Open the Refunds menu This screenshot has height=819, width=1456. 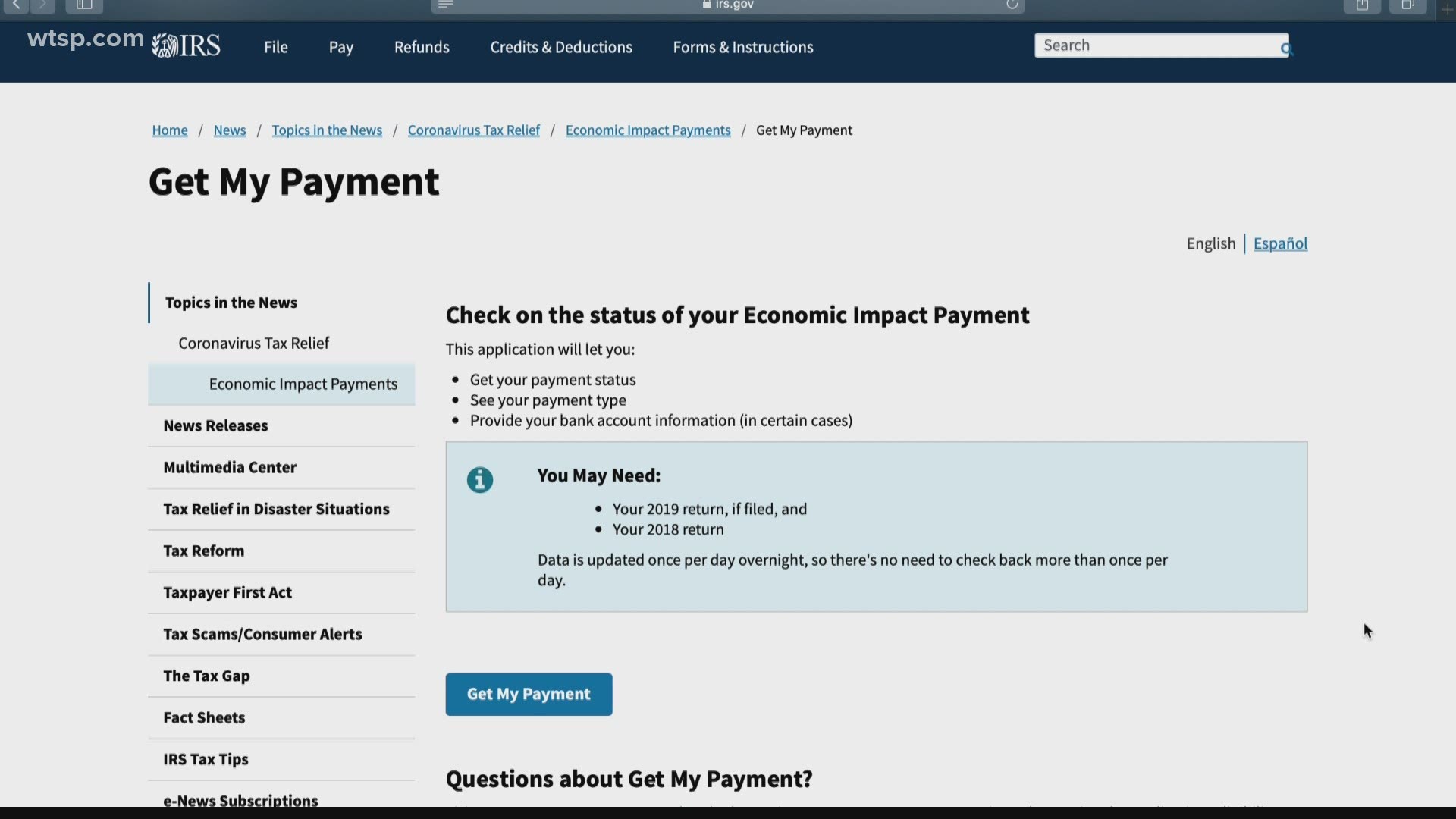point(422,47)
